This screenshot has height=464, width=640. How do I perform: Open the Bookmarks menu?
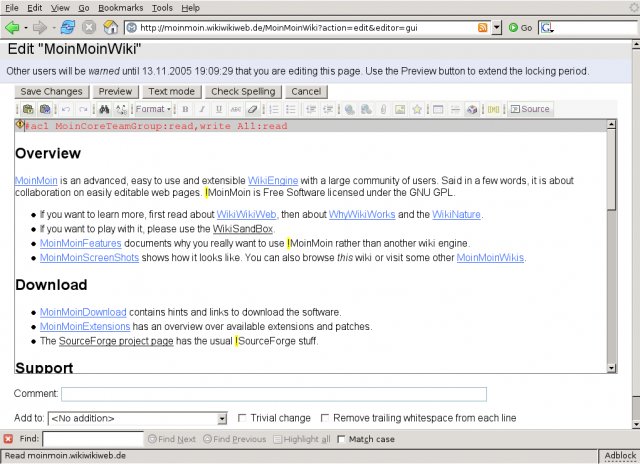(x=118, y=7)
